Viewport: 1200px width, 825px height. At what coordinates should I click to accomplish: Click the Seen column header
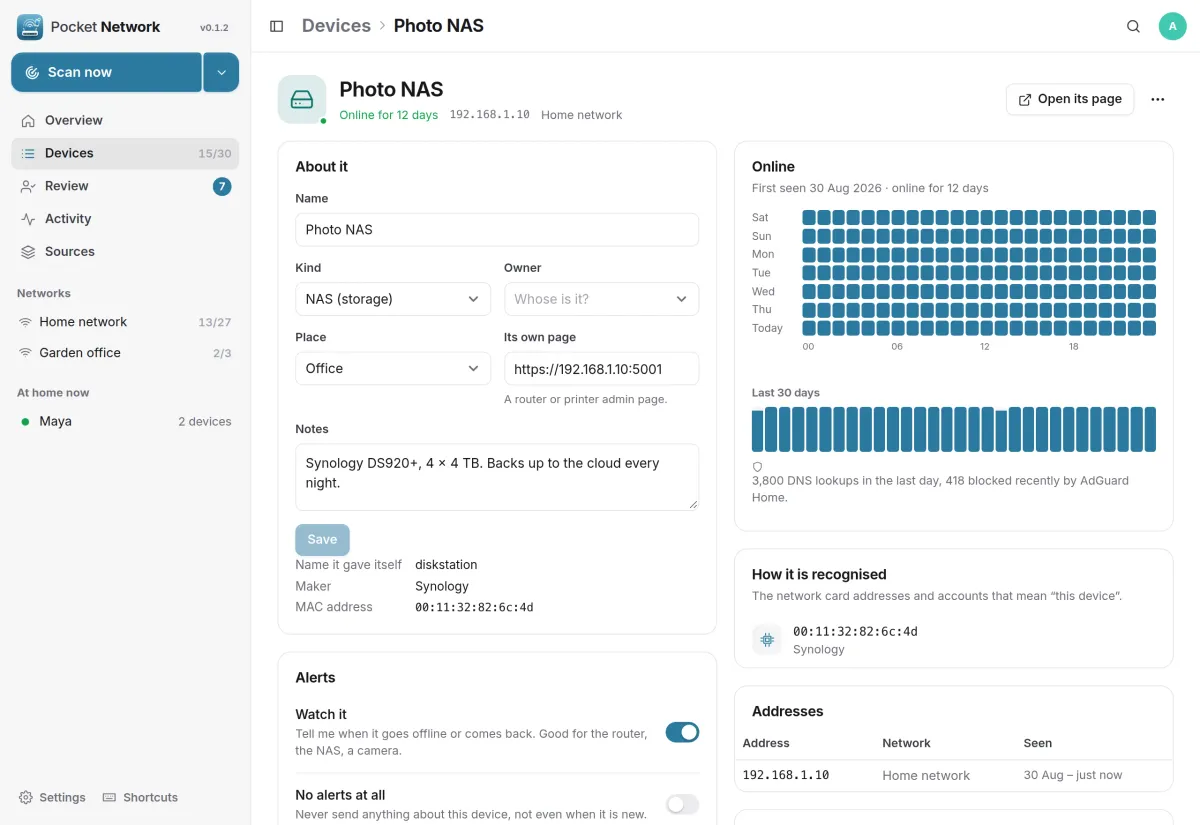[1038, 743]
